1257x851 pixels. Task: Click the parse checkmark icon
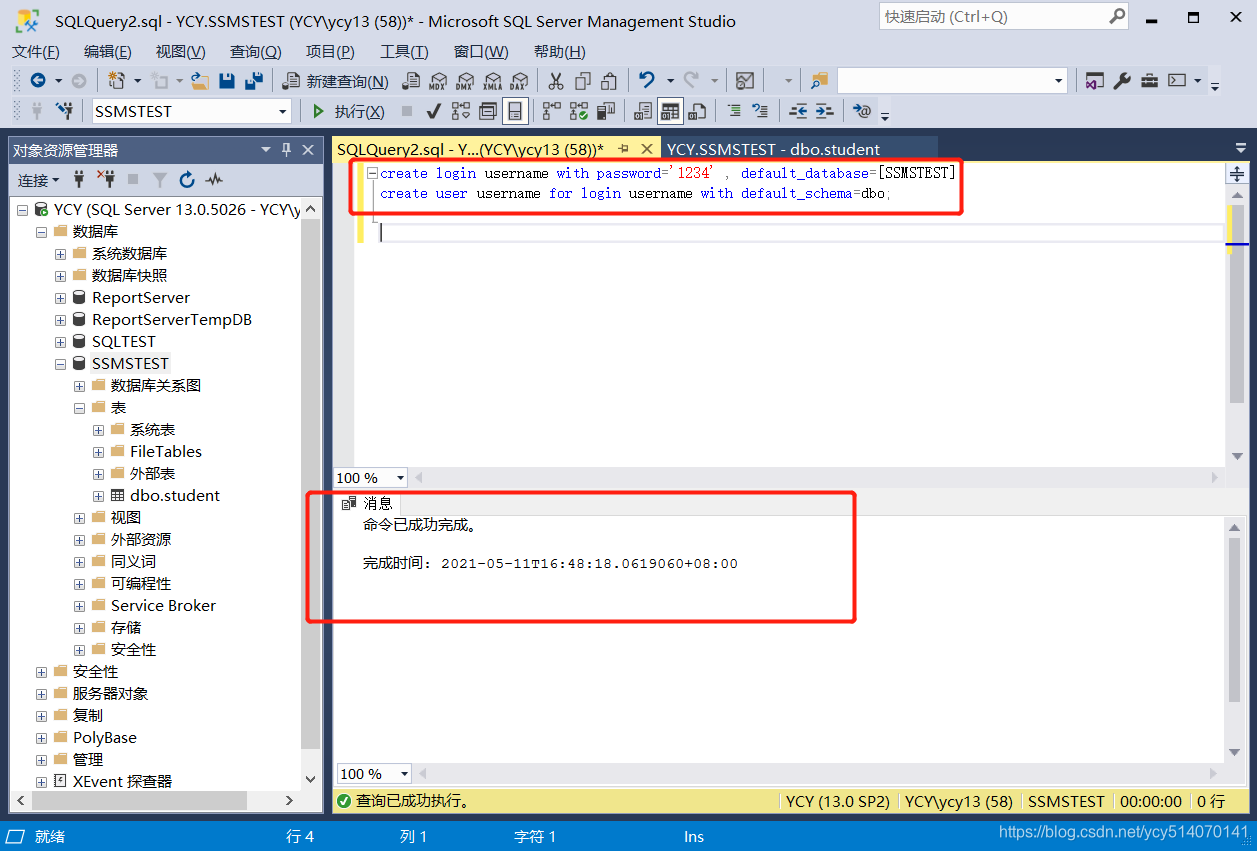click(434, 111)
